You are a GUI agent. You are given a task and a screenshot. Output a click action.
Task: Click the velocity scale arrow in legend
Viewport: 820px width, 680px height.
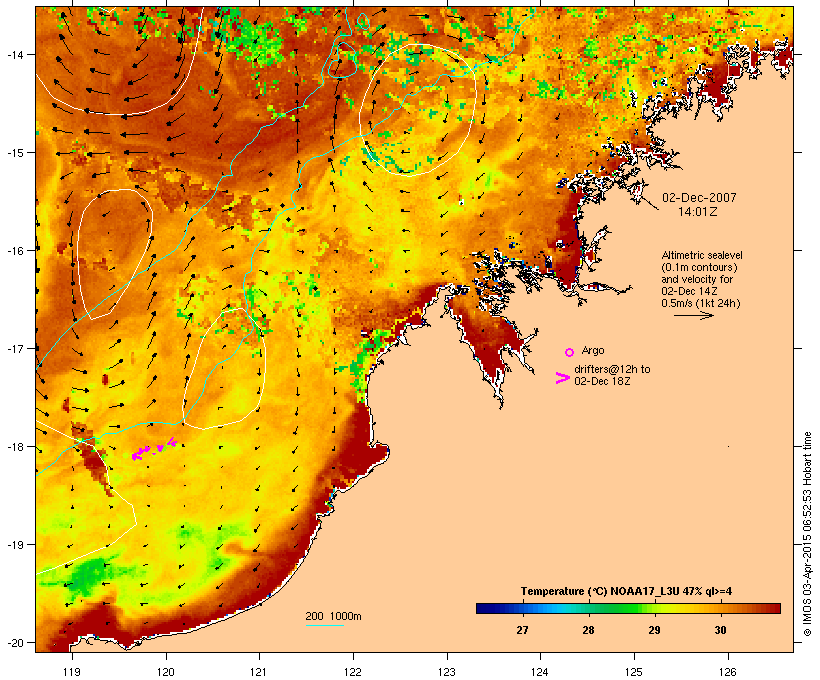coord(694,315)
